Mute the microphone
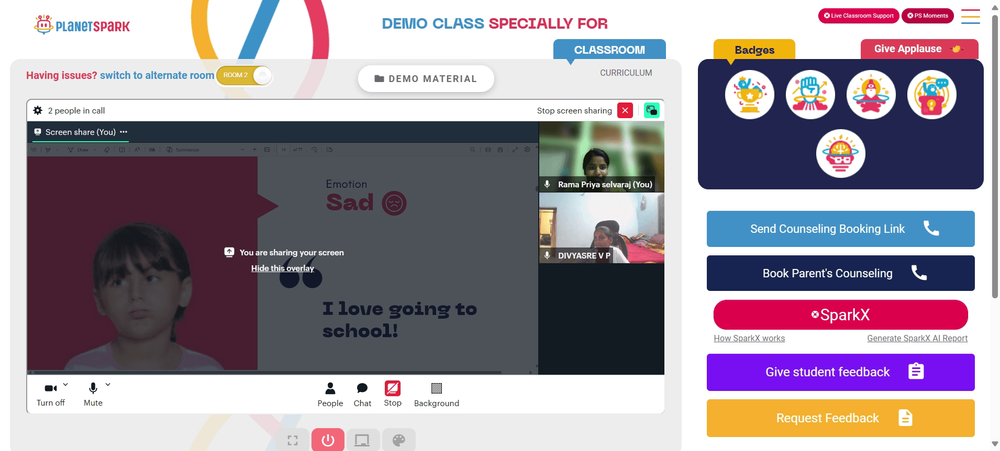This screenshot has width=1000, height=451. click(92, 394)
